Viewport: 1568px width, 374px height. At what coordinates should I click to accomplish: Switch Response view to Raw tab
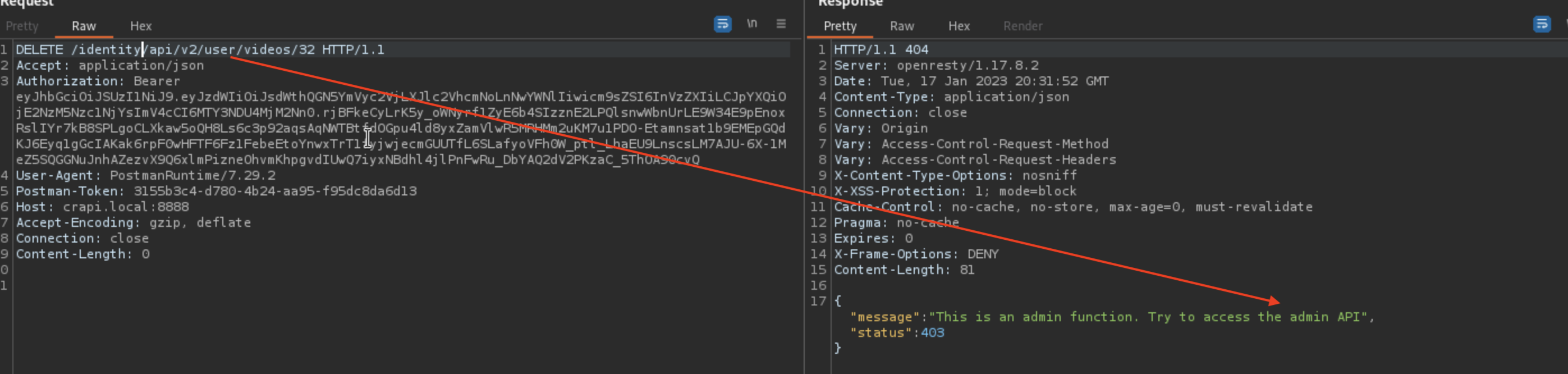(x=901, y=26)
